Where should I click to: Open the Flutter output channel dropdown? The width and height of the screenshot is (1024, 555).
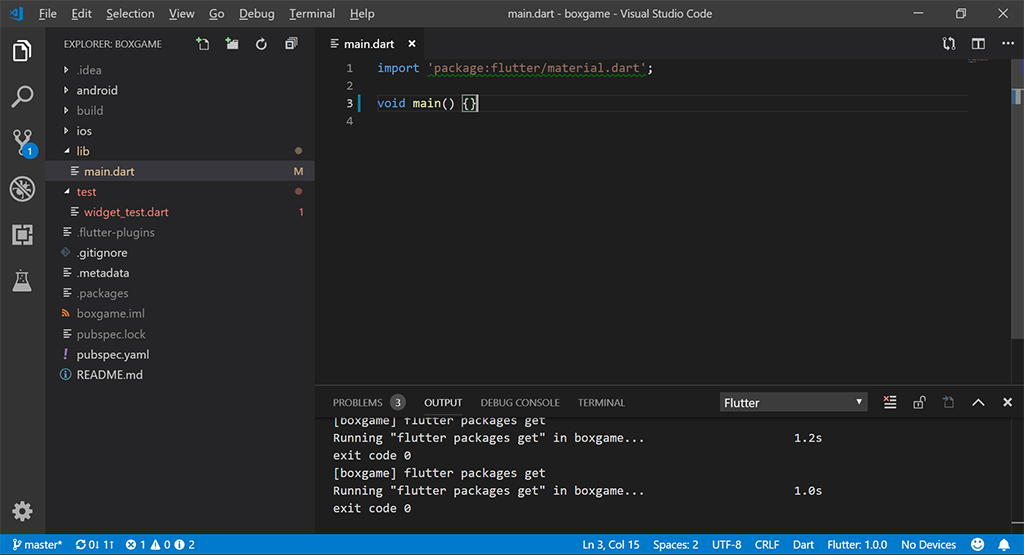click(794, 402)
